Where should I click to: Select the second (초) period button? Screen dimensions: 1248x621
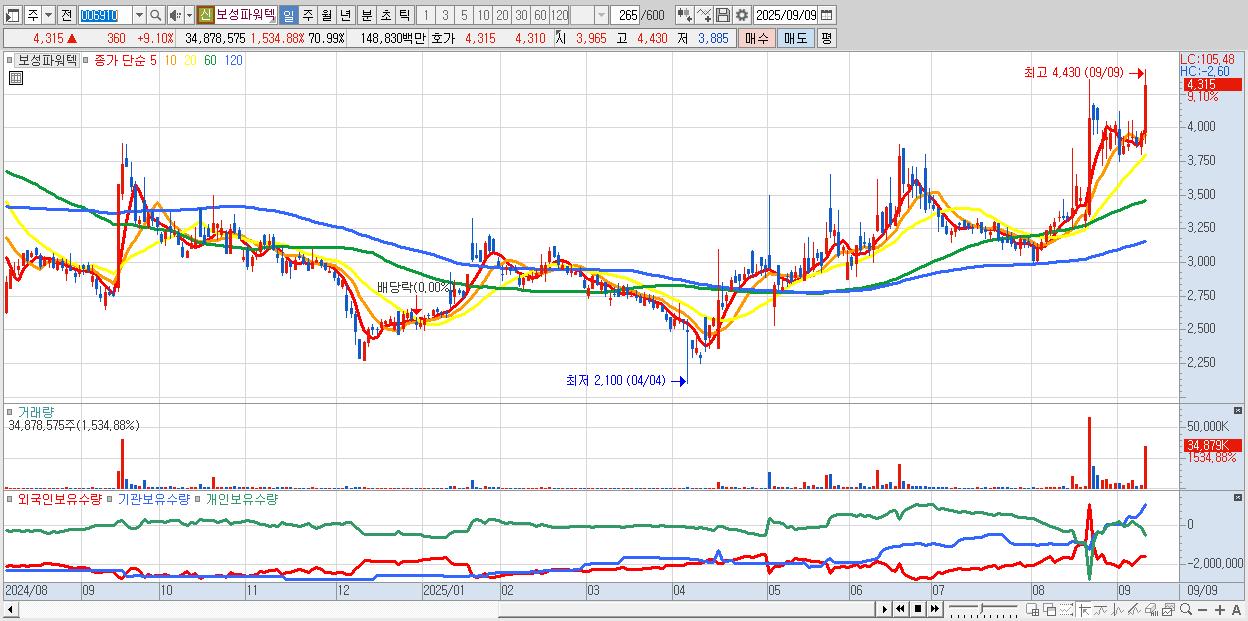(385, 15)
